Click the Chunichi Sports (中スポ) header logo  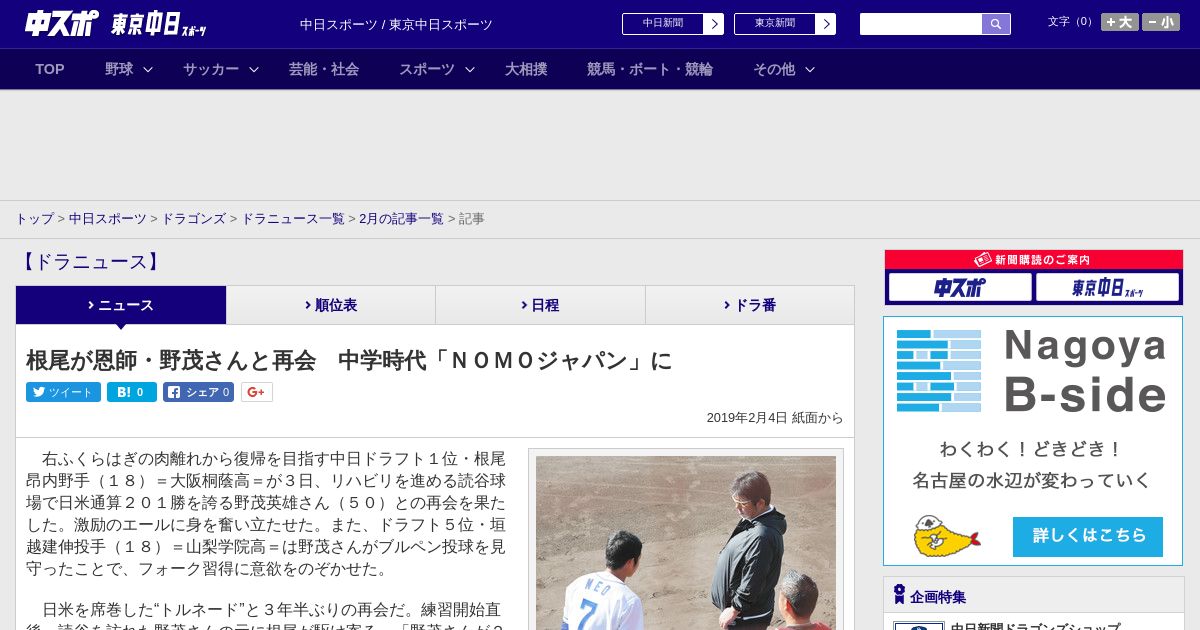pos(62,24)
